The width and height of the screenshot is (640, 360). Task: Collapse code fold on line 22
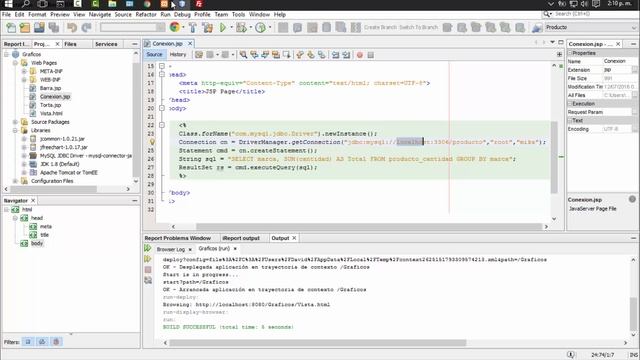click(x=162, y=125)
